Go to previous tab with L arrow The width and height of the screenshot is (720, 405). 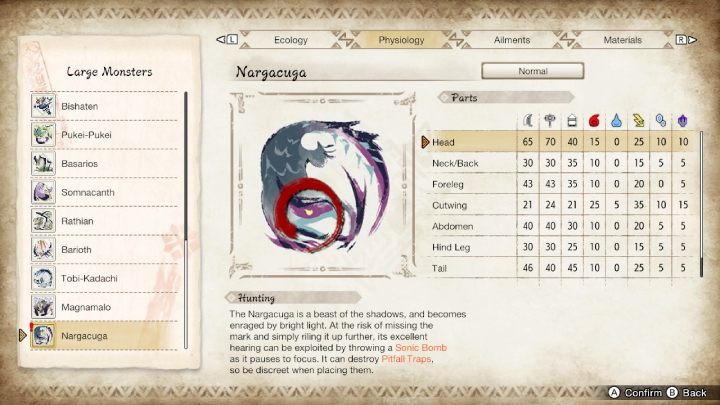point(227,39)
